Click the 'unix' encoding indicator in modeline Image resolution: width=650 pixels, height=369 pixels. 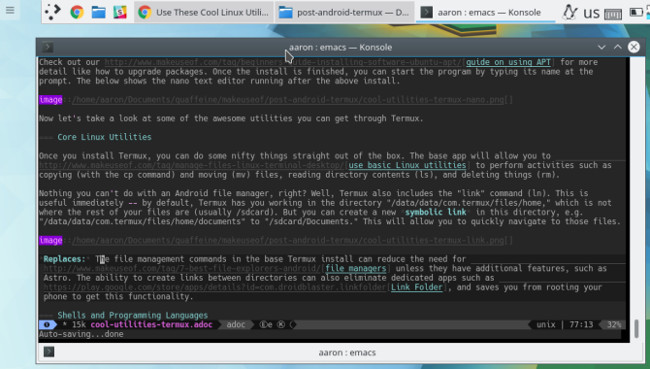coord(546,325)
